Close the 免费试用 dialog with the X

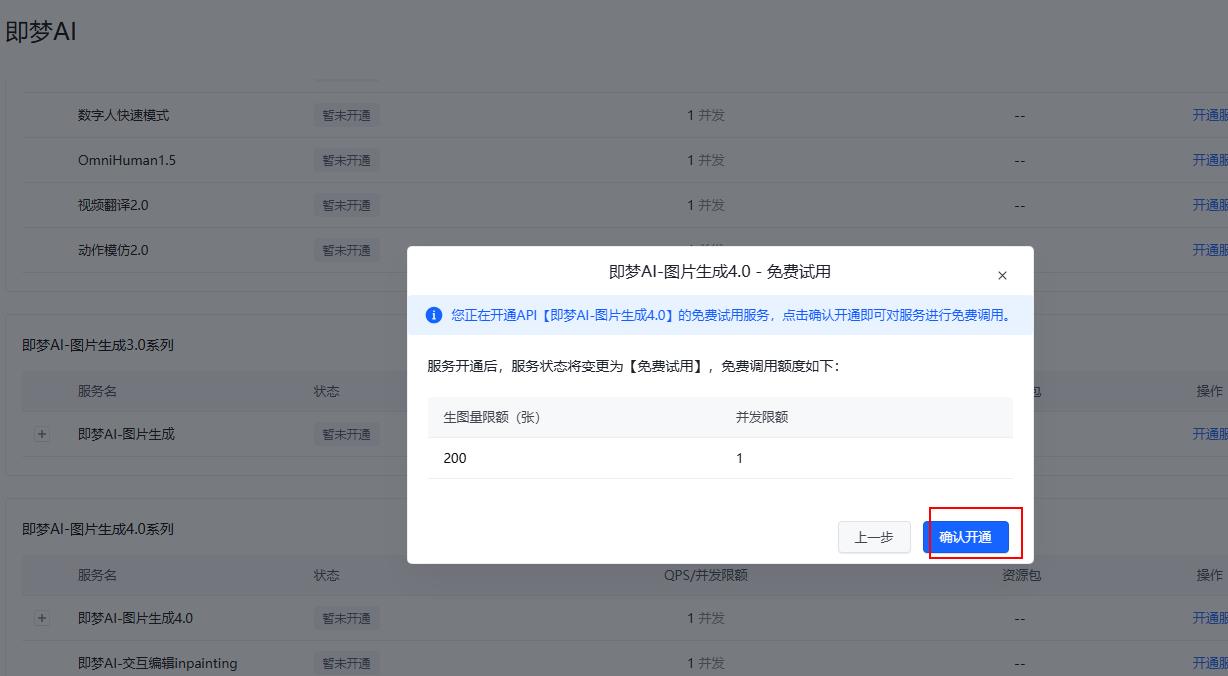pos(1002,275)
